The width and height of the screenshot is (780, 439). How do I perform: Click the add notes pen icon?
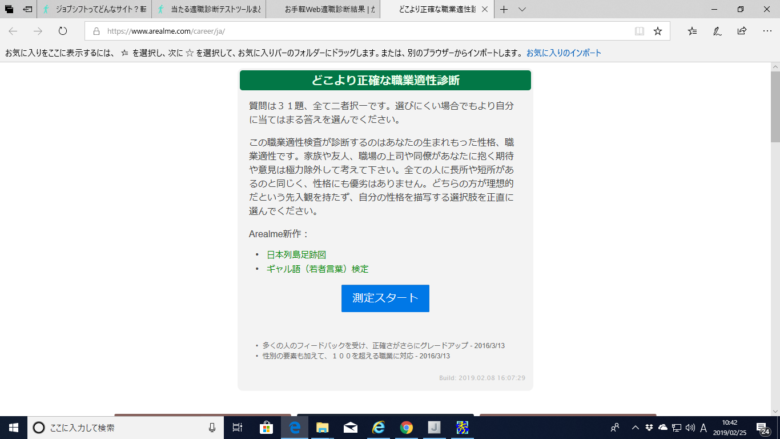tap(717, 31)
